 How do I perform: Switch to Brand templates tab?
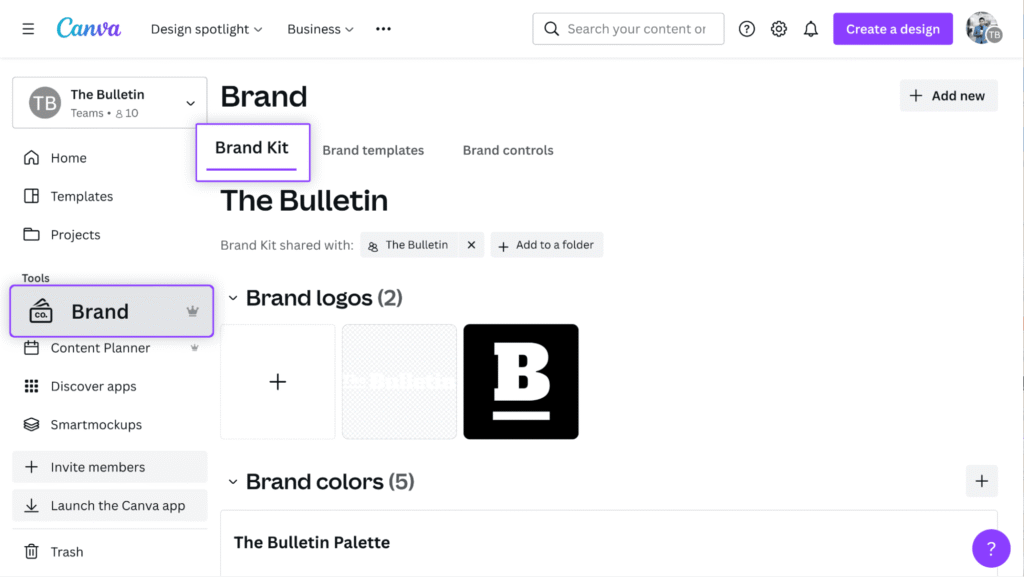tap(373, 150)
